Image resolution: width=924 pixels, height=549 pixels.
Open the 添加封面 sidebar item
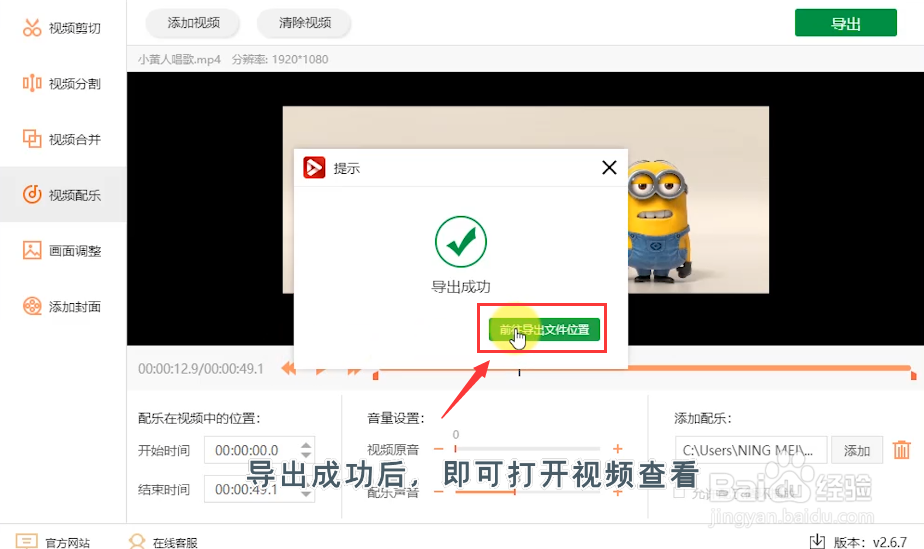click(x=62, y=306)
